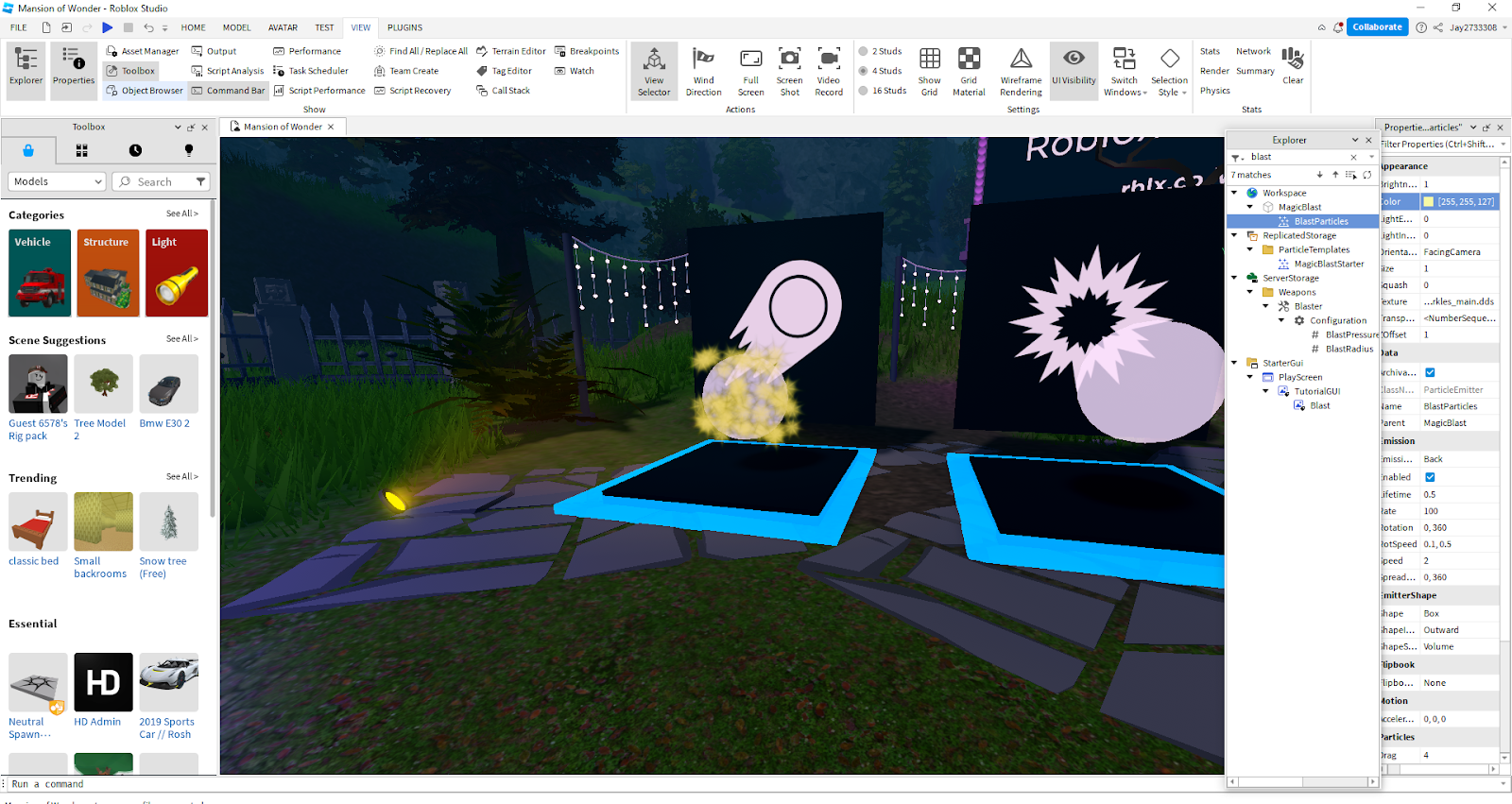The width and height of the screenshot is (1512, 804).
Task: Open the Tag Editor
Action: pos(504,71)
